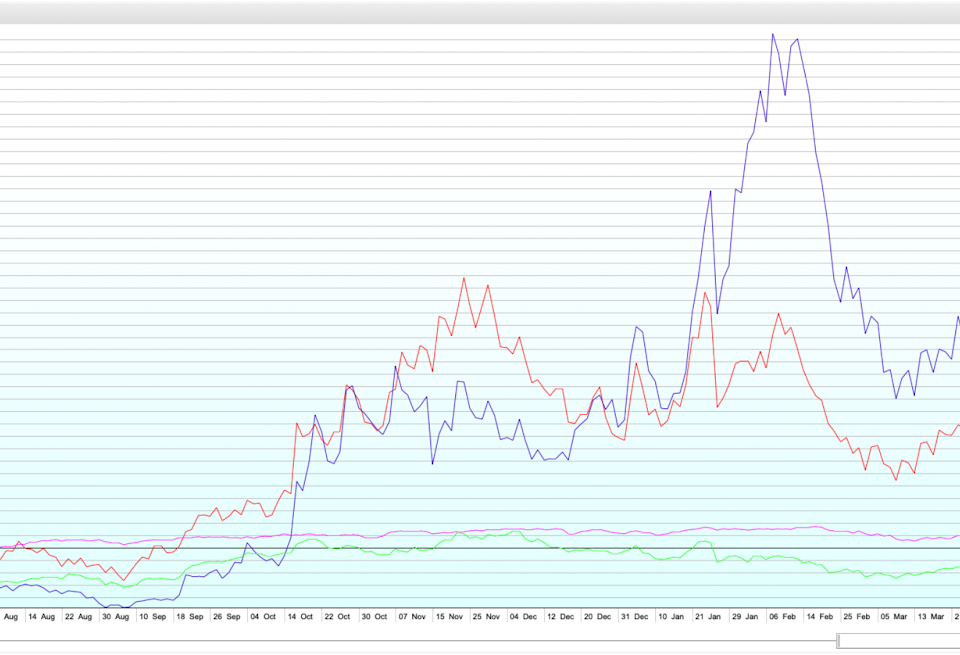Select the 14 Oct date label
960x655 pixels.
tap(300, 617)
